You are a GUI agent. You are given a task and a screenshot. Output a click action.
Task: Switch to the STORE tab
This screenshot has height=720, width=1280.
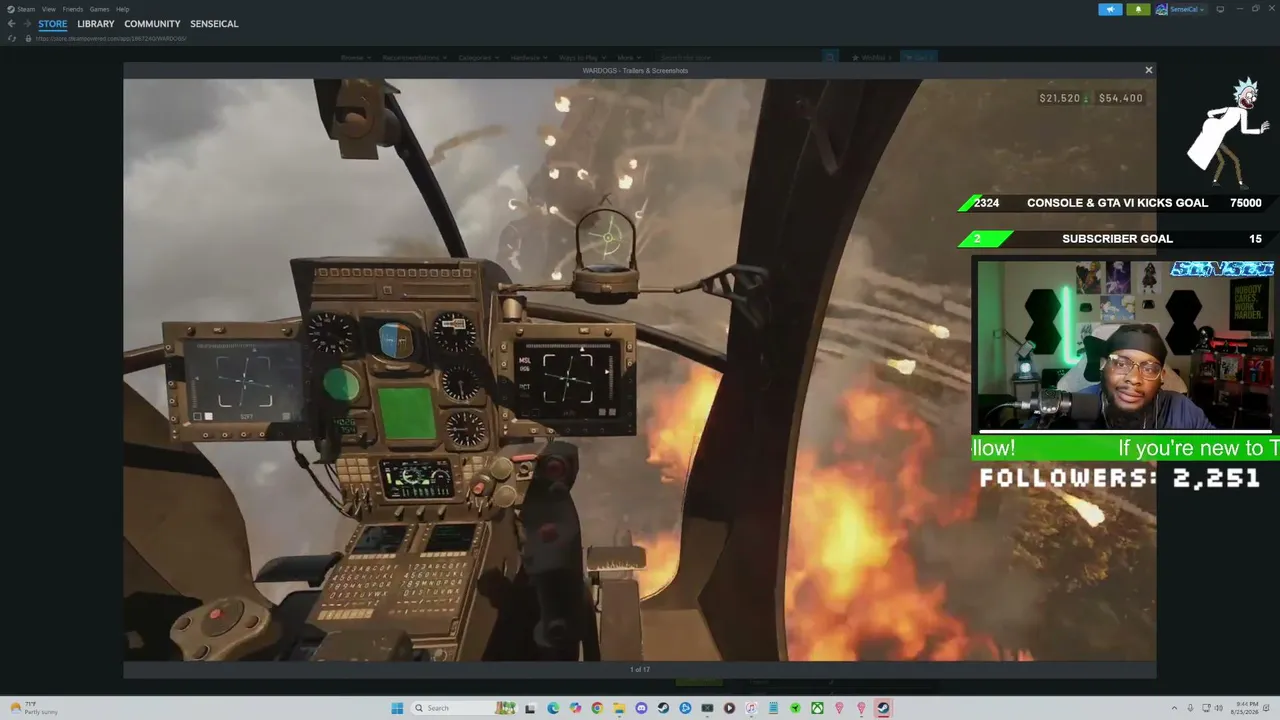point(53,24)
